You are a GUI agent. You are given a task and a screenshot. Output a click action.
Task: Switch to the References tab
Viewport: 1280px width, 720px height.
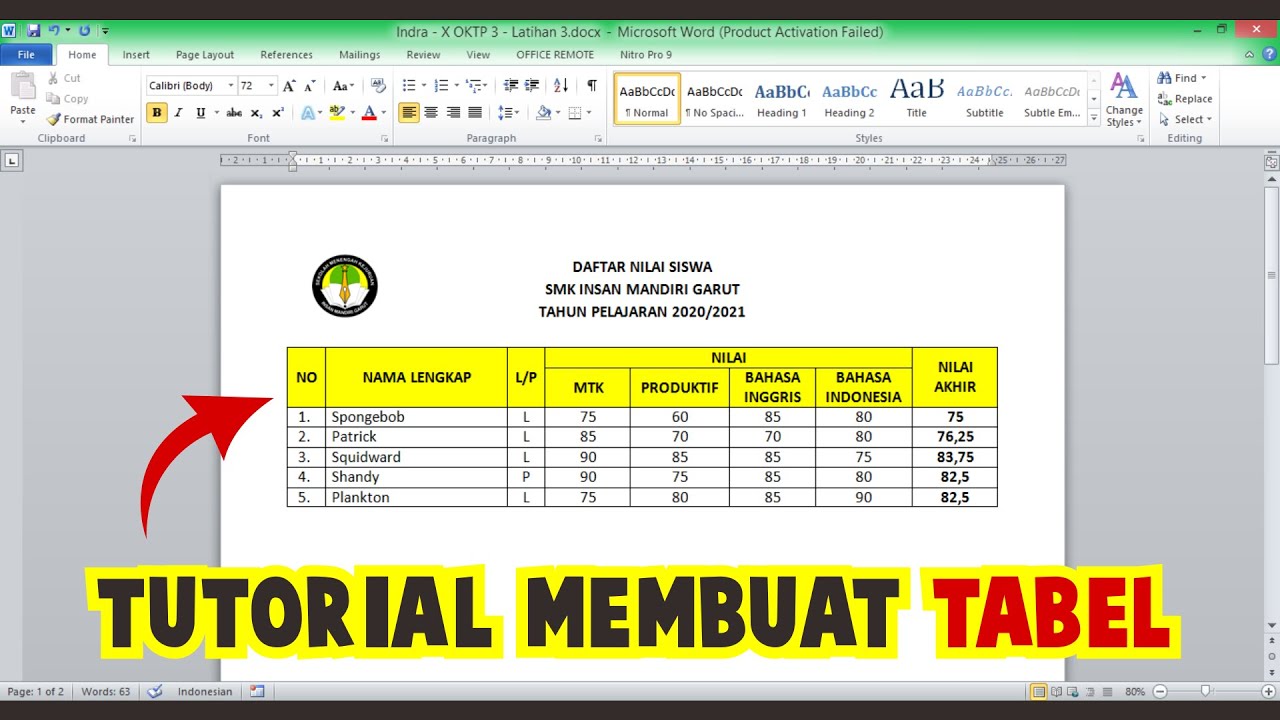(287, 55)
